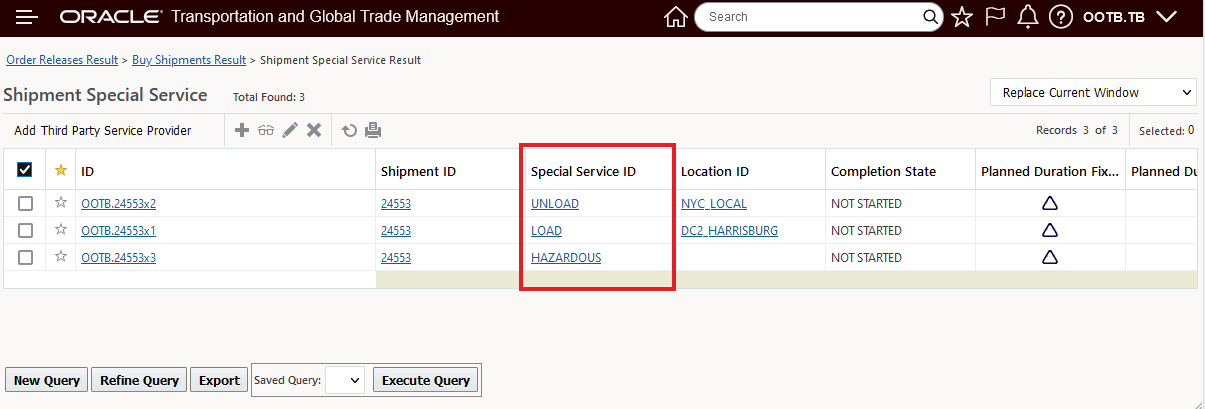Check the row checkbox for OOTB.24553x3
The height and width of the screenshot is (409, 1205).
click(25, 258)
